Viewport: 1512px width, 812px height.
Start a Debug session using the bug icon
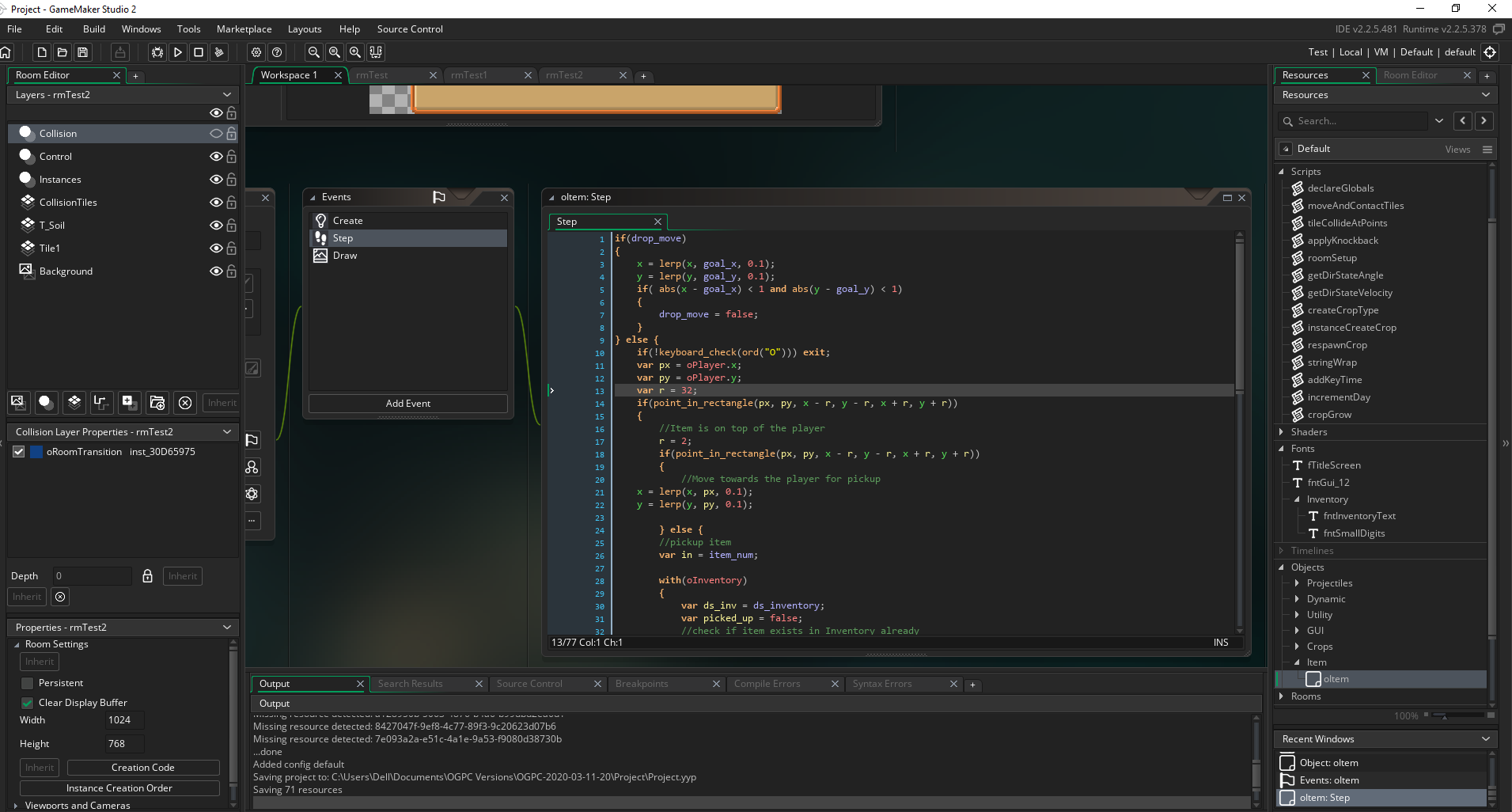tap(157, 52)
